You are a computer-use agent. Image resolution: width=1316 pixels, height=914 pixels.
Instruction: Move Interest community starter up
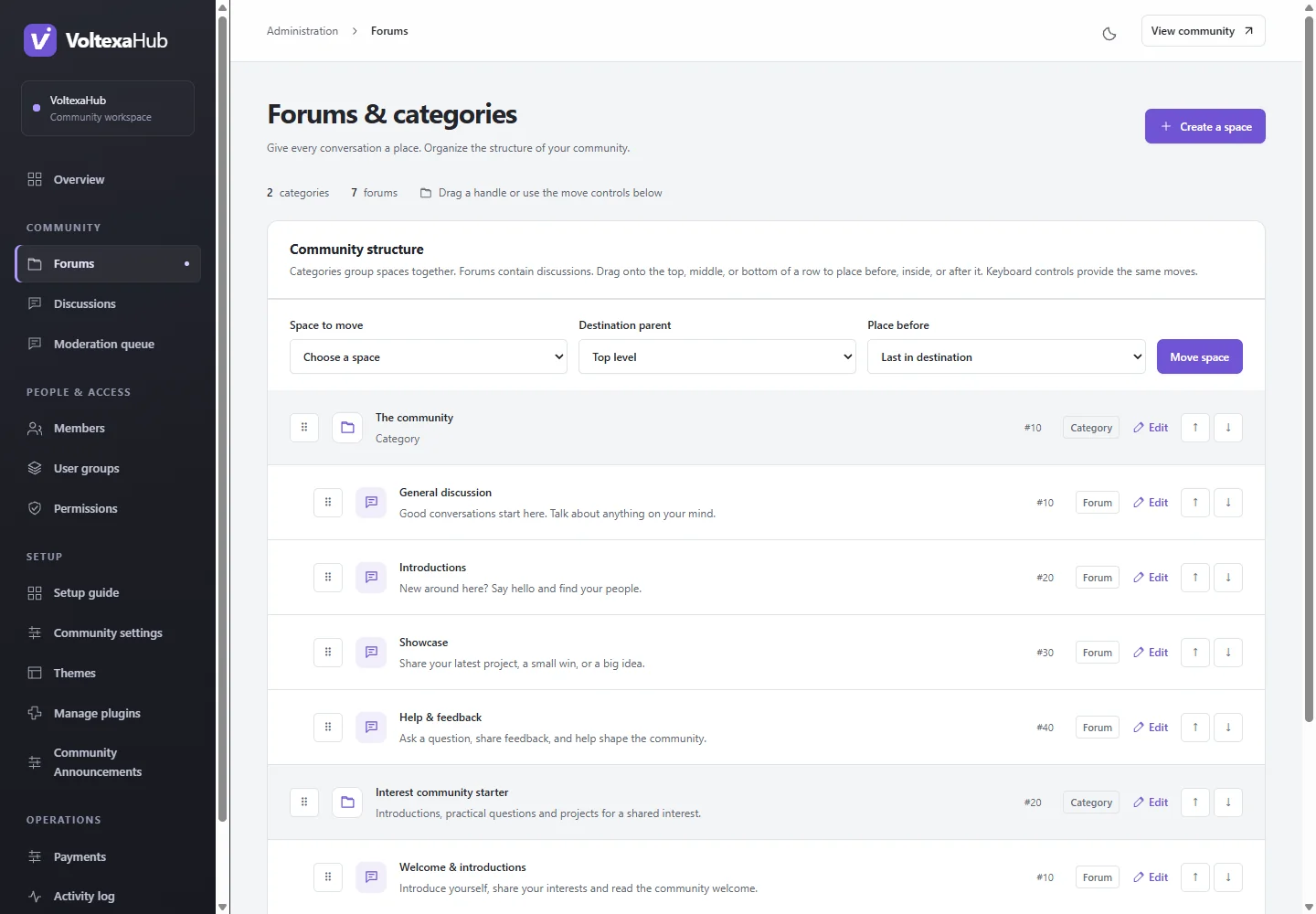point(1195,802)
